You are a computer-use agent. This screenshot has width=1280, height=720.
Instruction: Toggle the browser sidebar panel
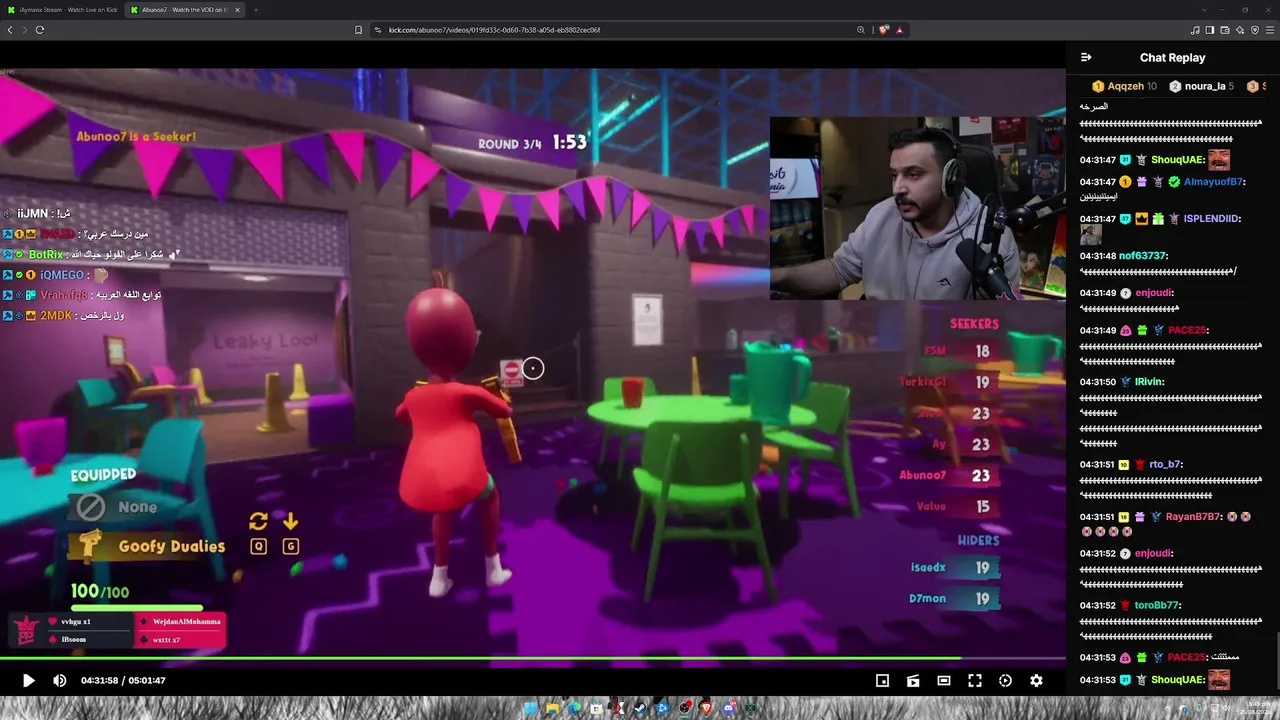[1210, 30]
